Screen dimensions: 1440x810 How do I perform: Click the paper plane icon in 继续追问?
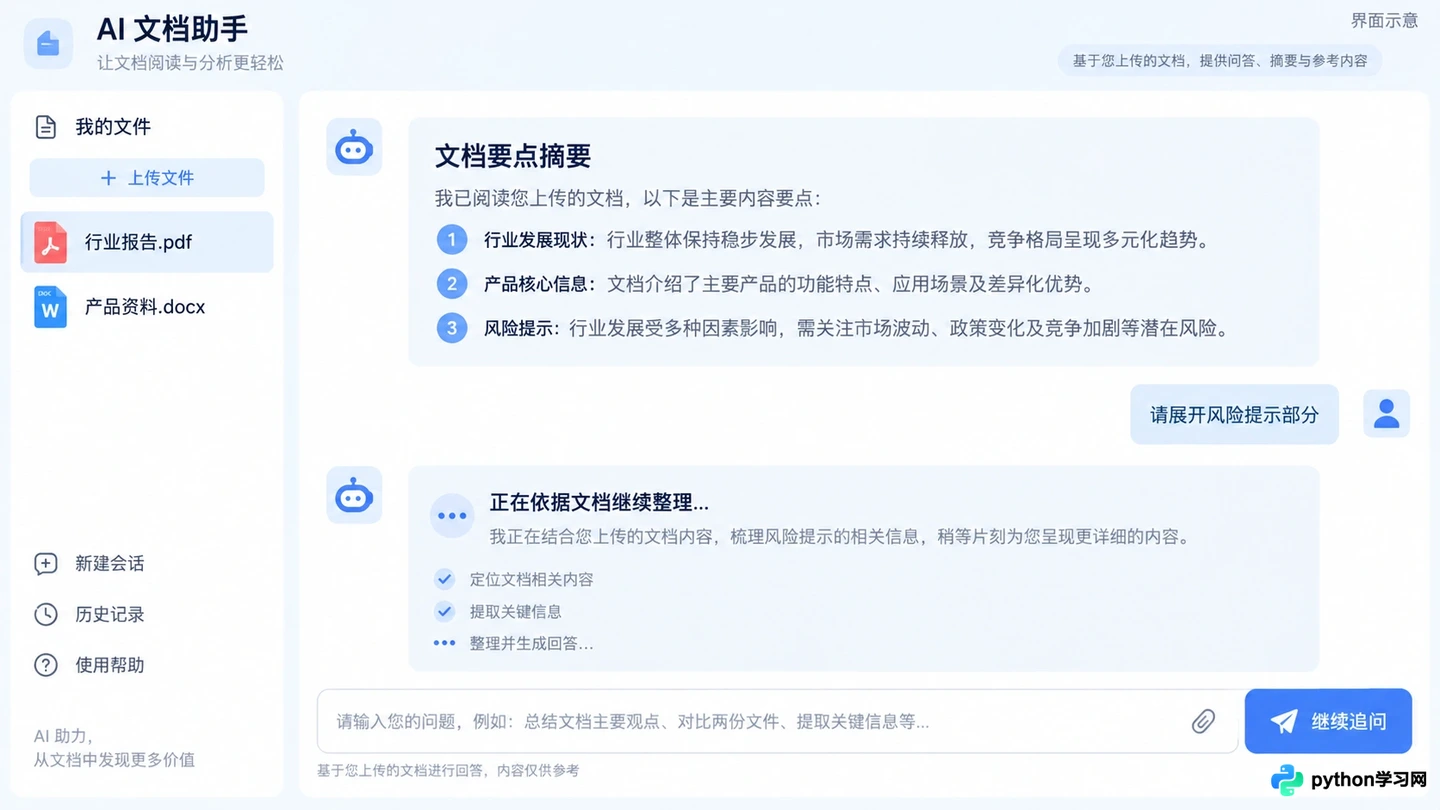pyautogui.click(x=1284, y=721)
